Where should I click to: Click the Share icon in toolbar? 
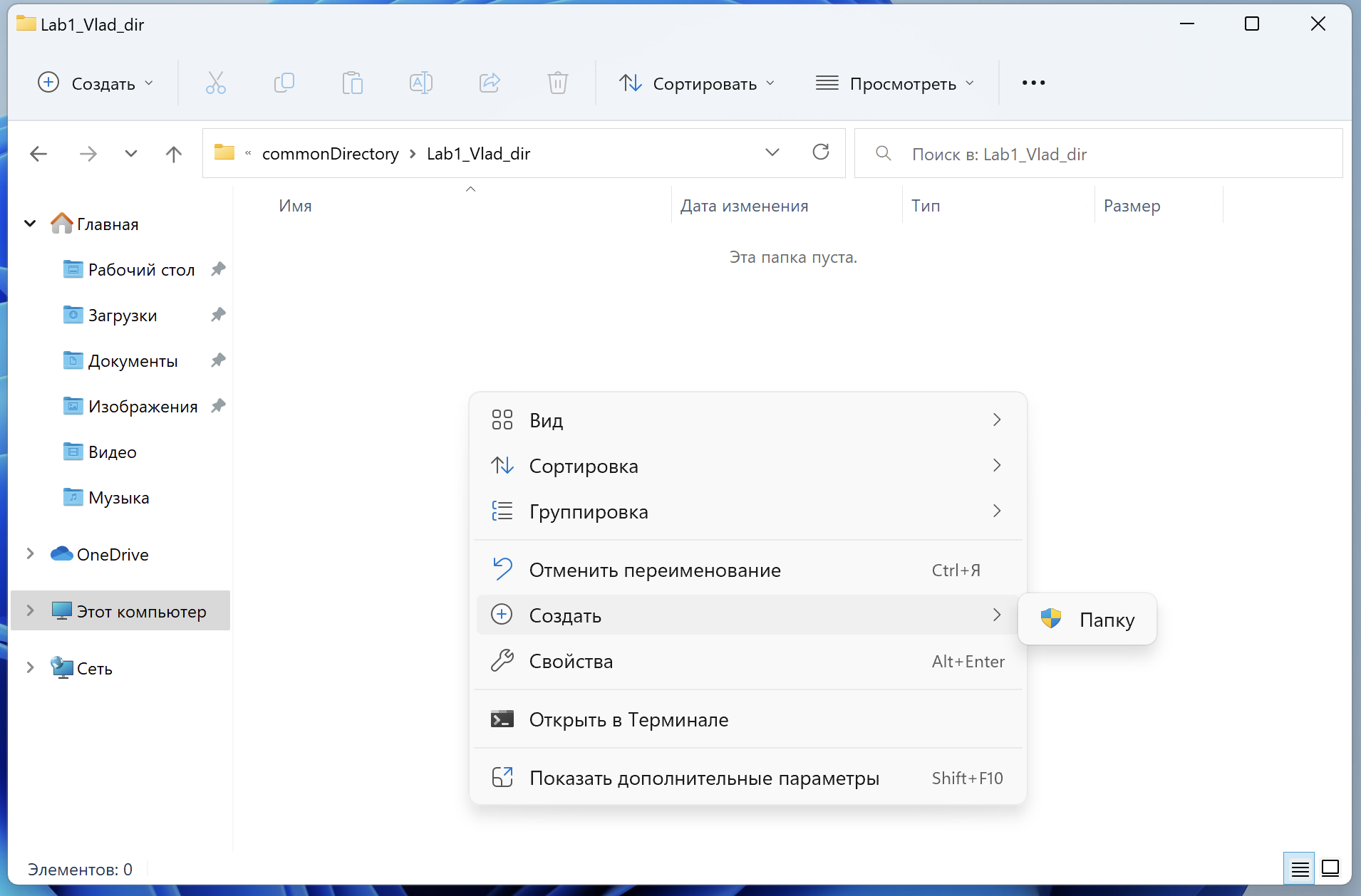coord(490,83)
